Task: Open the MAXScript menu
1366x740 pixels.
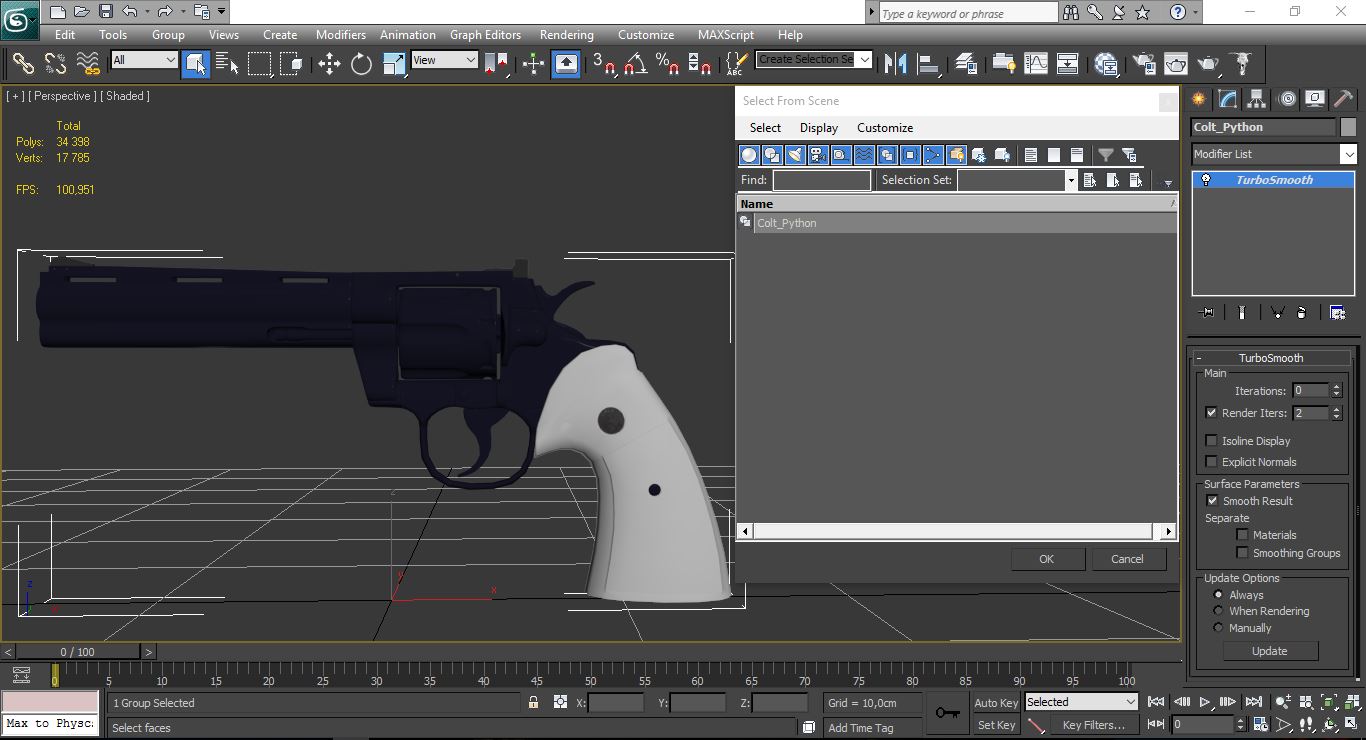Action: pyautogui.click(x=726, y=34)
